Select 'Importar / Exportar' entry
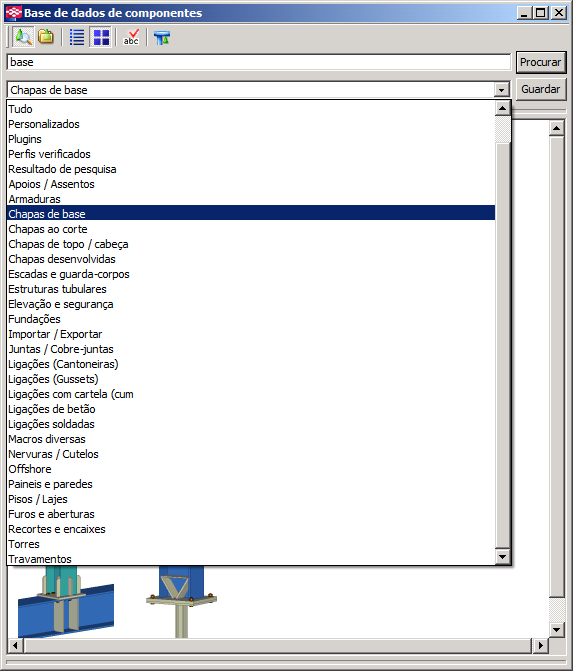The width and height of the screenshot is (573, 671). [x=251, y=334]
